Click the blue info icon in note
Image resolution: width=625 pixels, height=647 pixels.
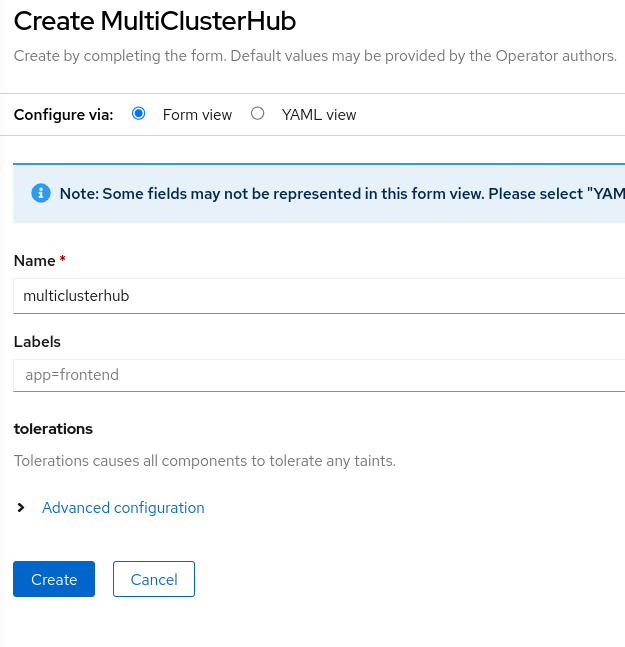click(41, 193)
